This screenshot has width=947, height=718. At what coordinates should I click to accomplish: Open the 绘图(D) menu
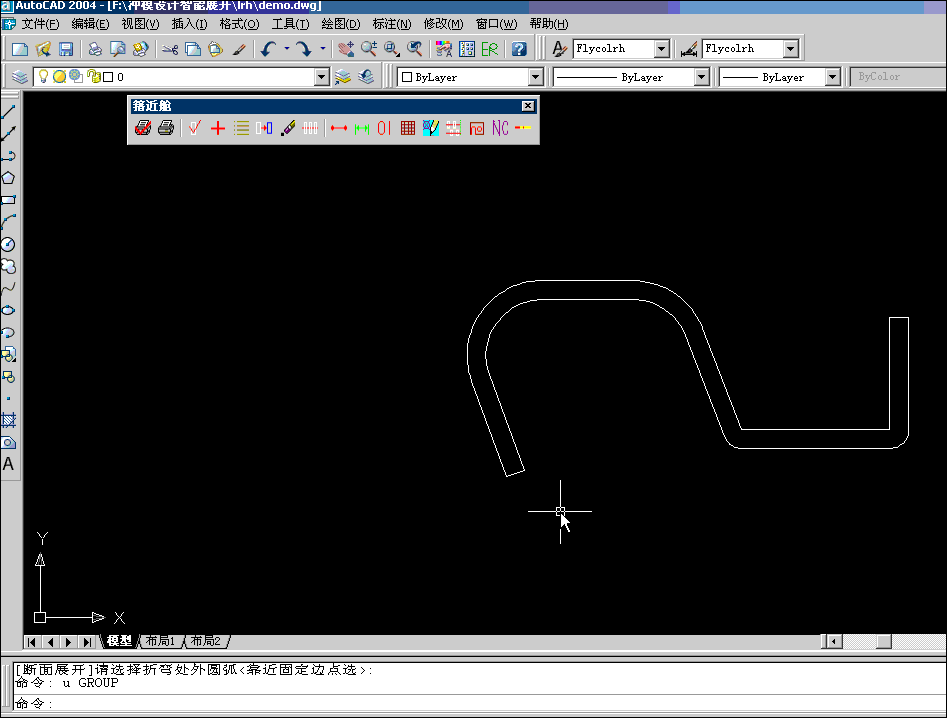tap(341, 24)
